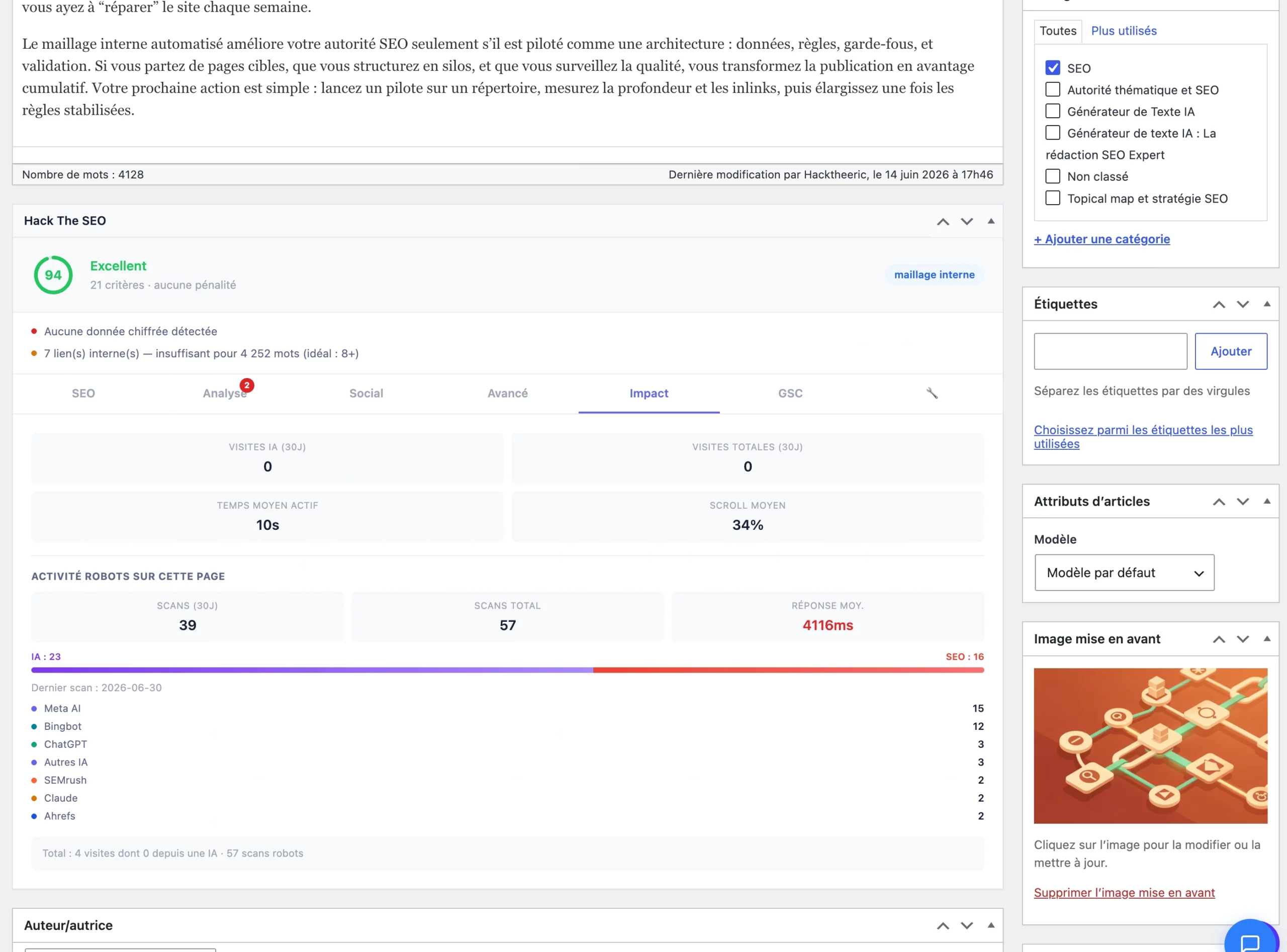
Task: Check Générateur de Texte IA category
Action: pos(1052,111)
